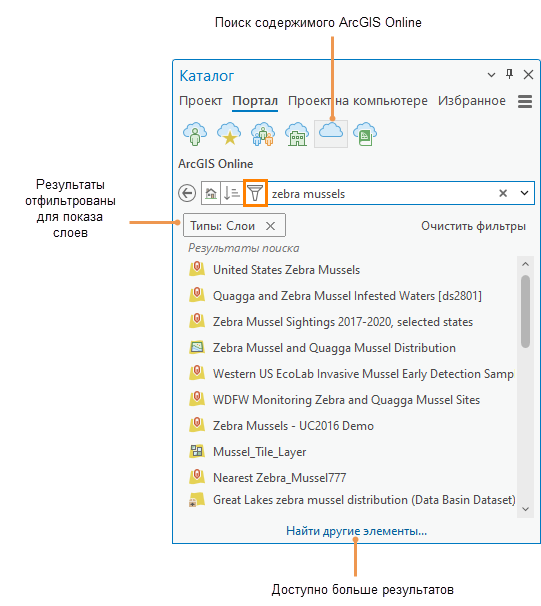The image size is (541, 606).
Task: Click Найти другие элементы link
Action: tap(356, 531)
